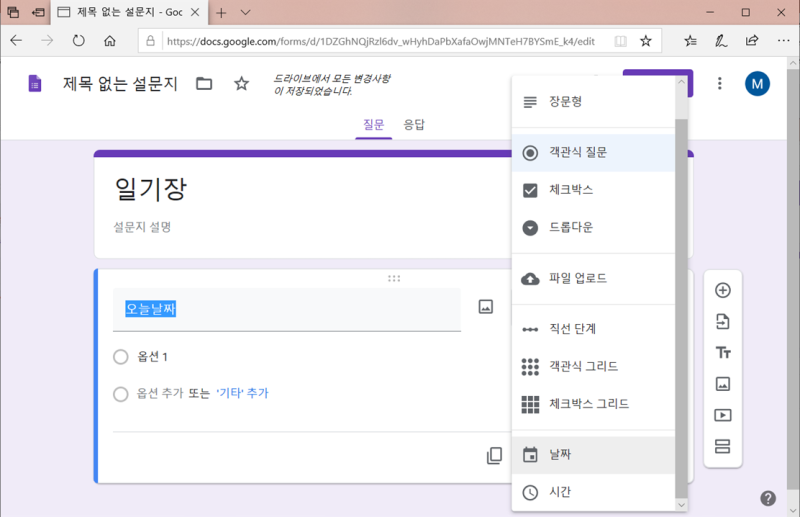Edit the 옵션 1 option text

[152, 356]
